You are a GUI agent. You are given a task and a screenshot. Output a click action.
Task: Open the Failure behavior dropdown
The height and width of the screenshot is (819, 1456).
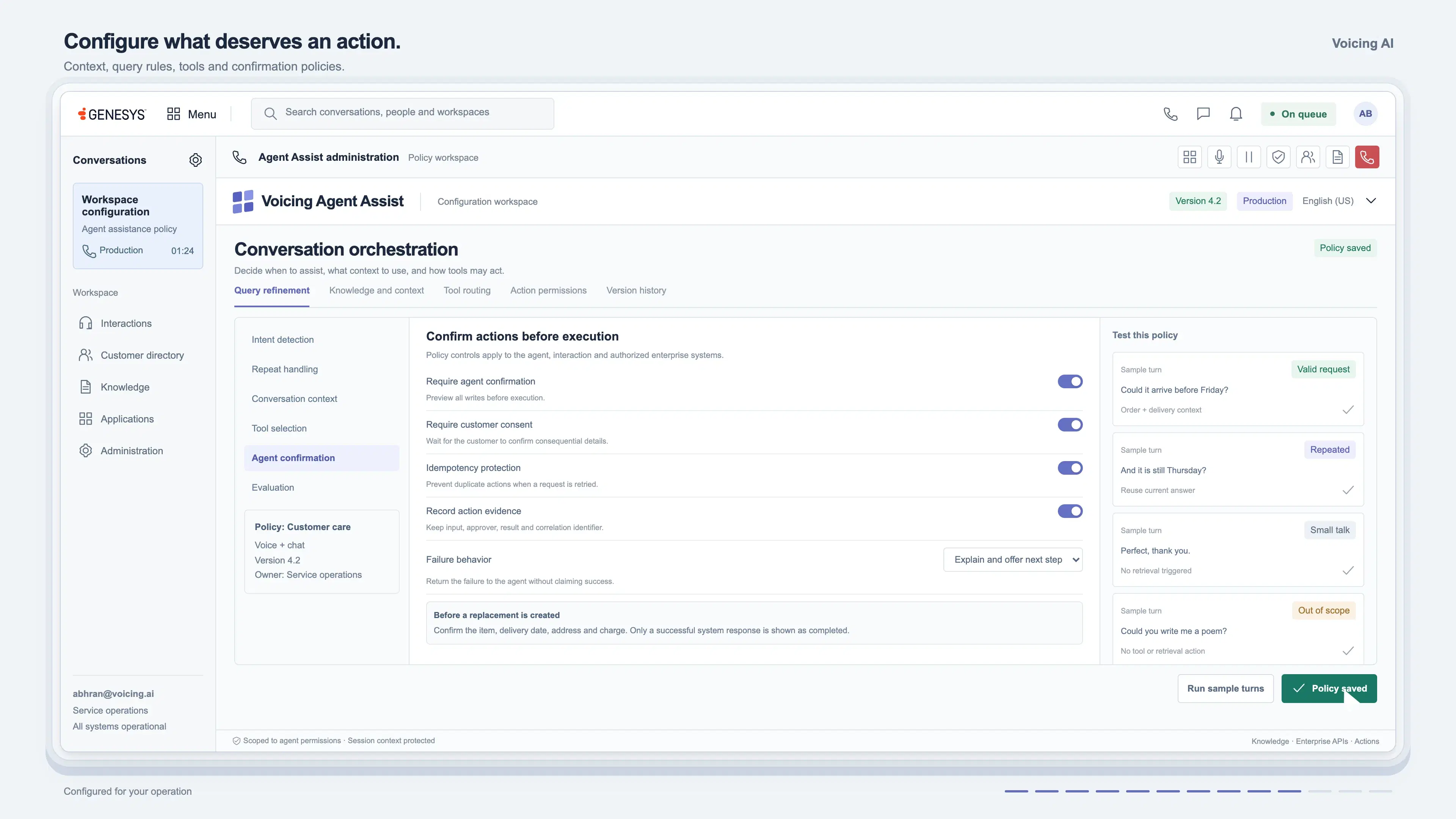point(1013,560)
